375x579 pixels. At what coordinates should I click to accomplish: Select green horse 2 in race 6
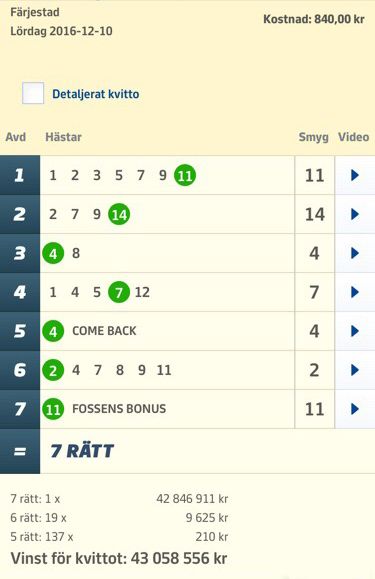point(53,370)
